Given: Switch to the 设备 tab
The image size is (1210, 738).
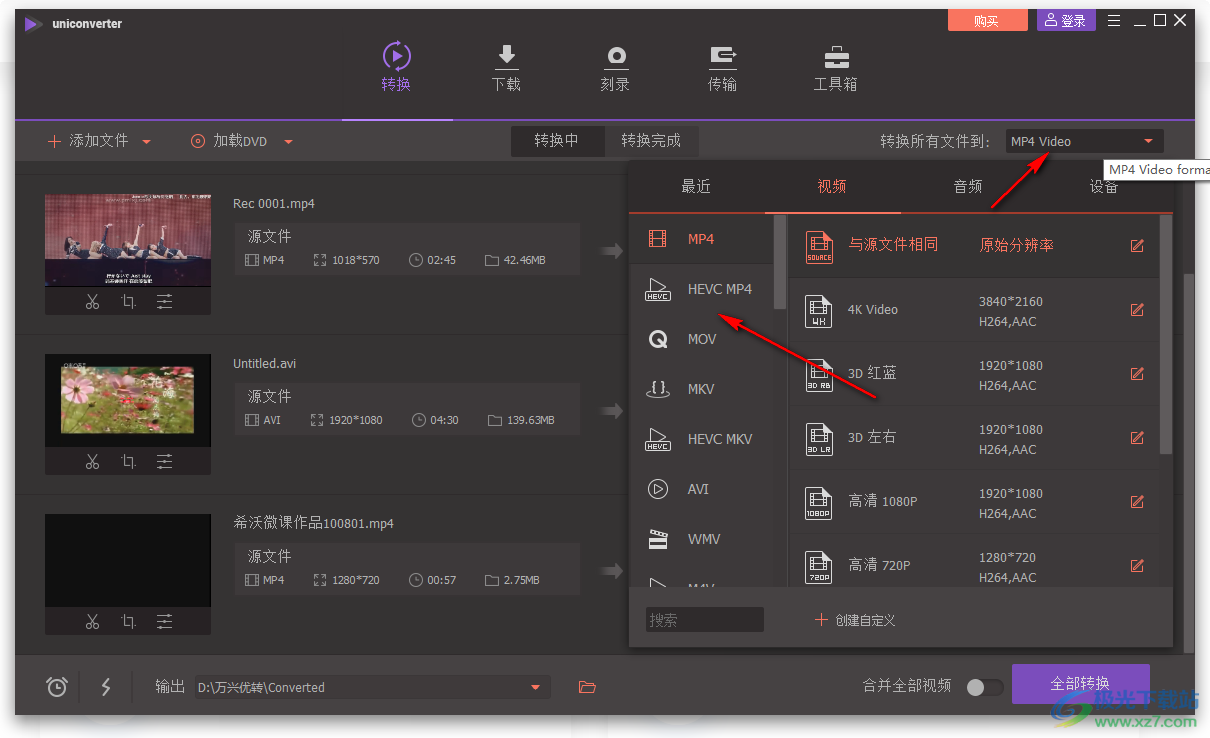Looking at the screenshot, I should pos(1104,186).
